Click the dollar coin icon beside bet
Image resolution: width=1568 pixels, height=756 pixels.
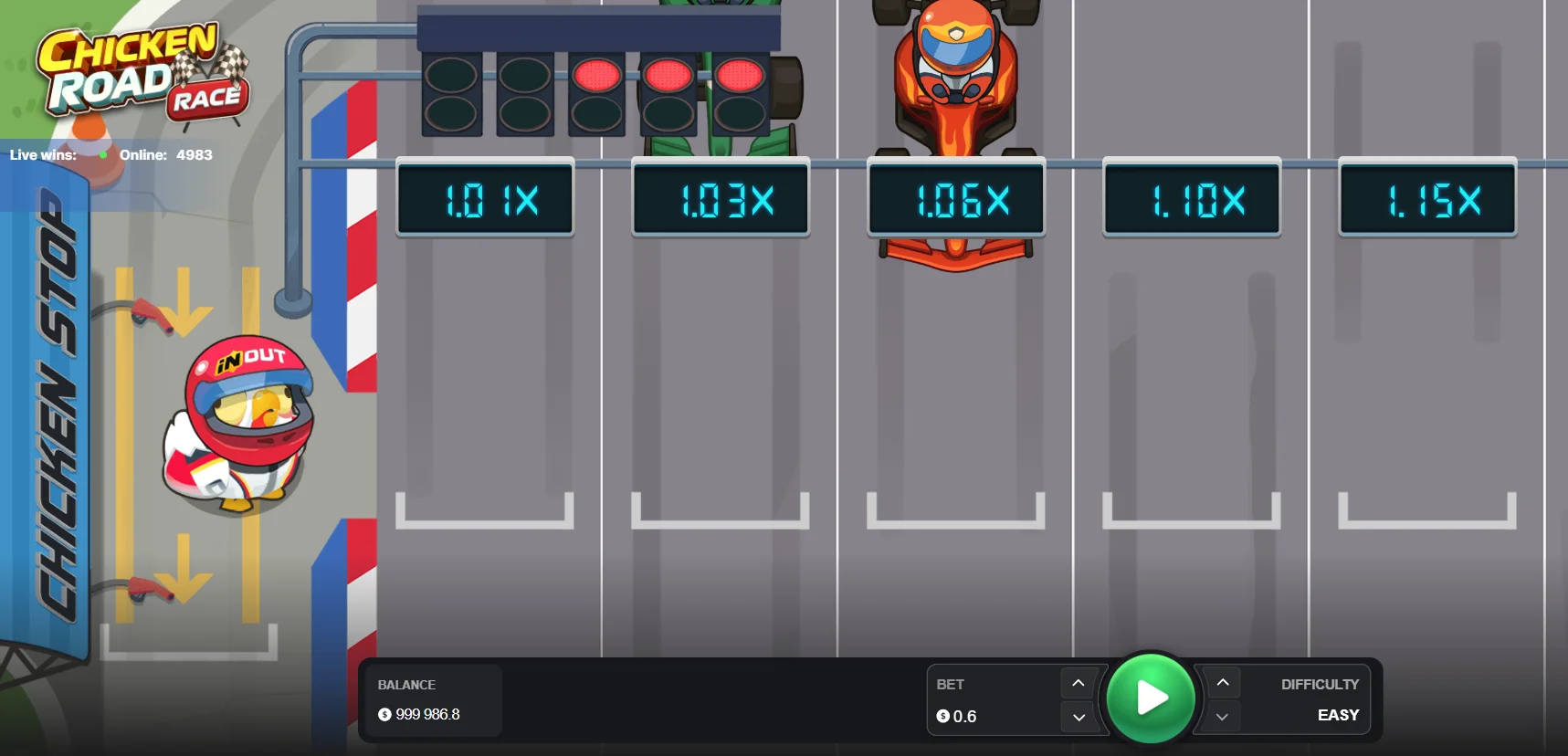point(943,717)
